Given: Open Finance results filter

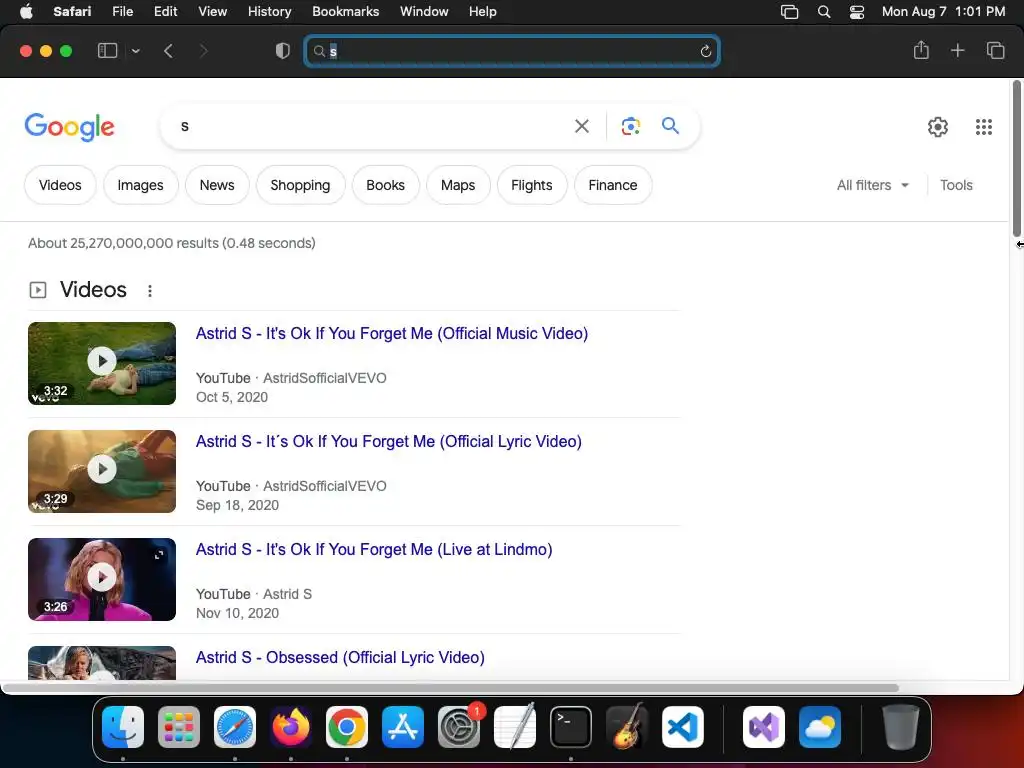Looking at the screenshot, I should click(613, 185).
